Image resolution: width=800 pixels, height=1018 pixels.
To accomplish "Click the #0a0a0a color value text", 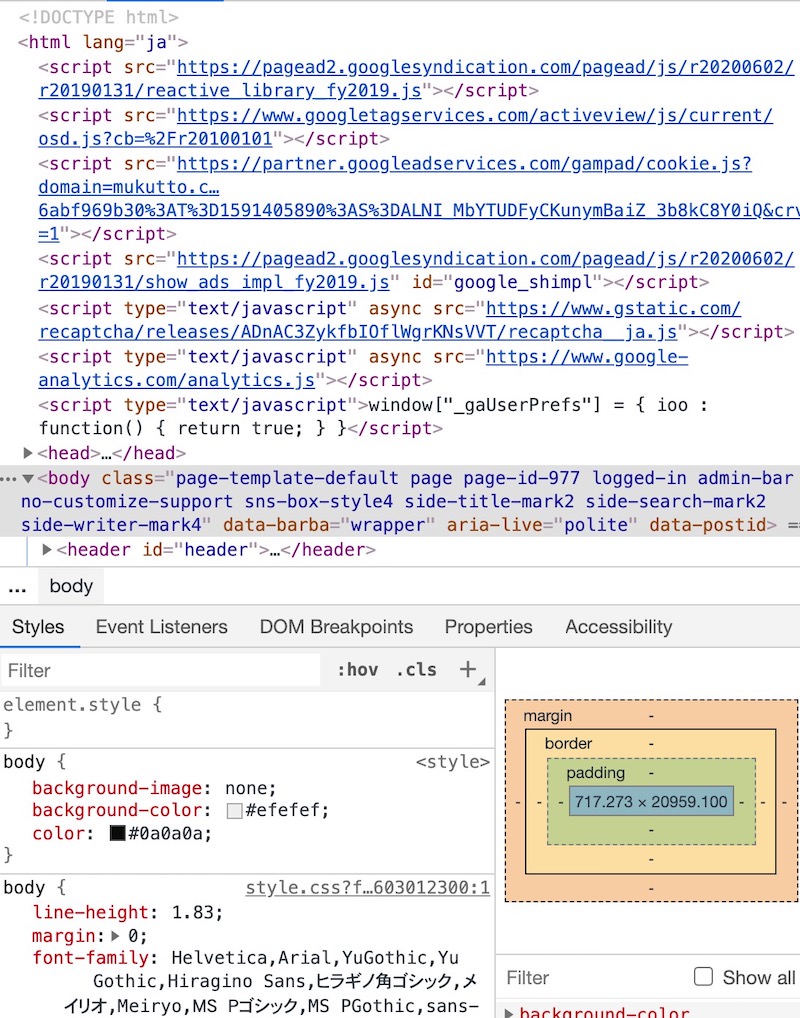I will 166,833.
